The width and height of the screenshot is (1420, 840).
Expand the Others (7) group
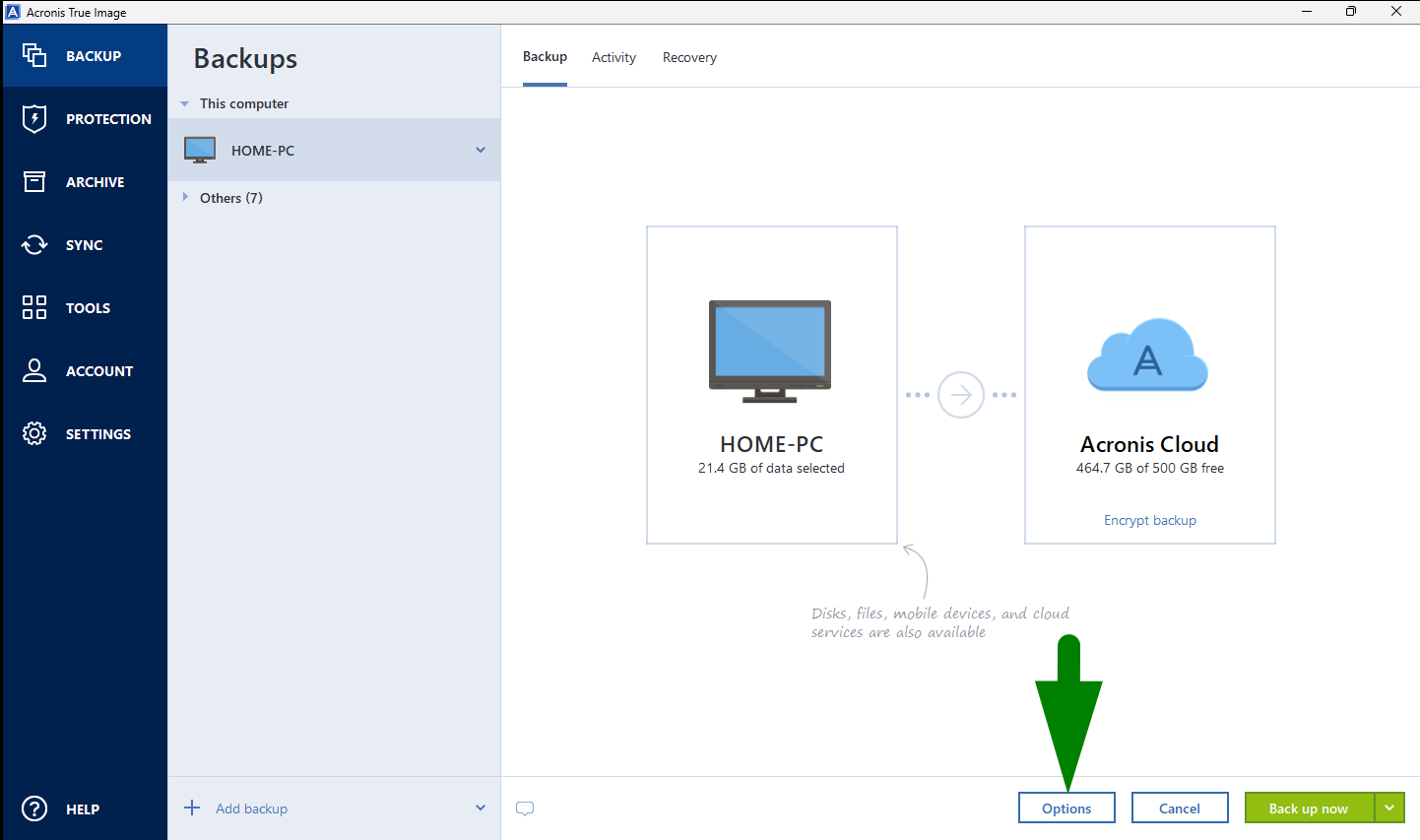[x=187, y=197]
